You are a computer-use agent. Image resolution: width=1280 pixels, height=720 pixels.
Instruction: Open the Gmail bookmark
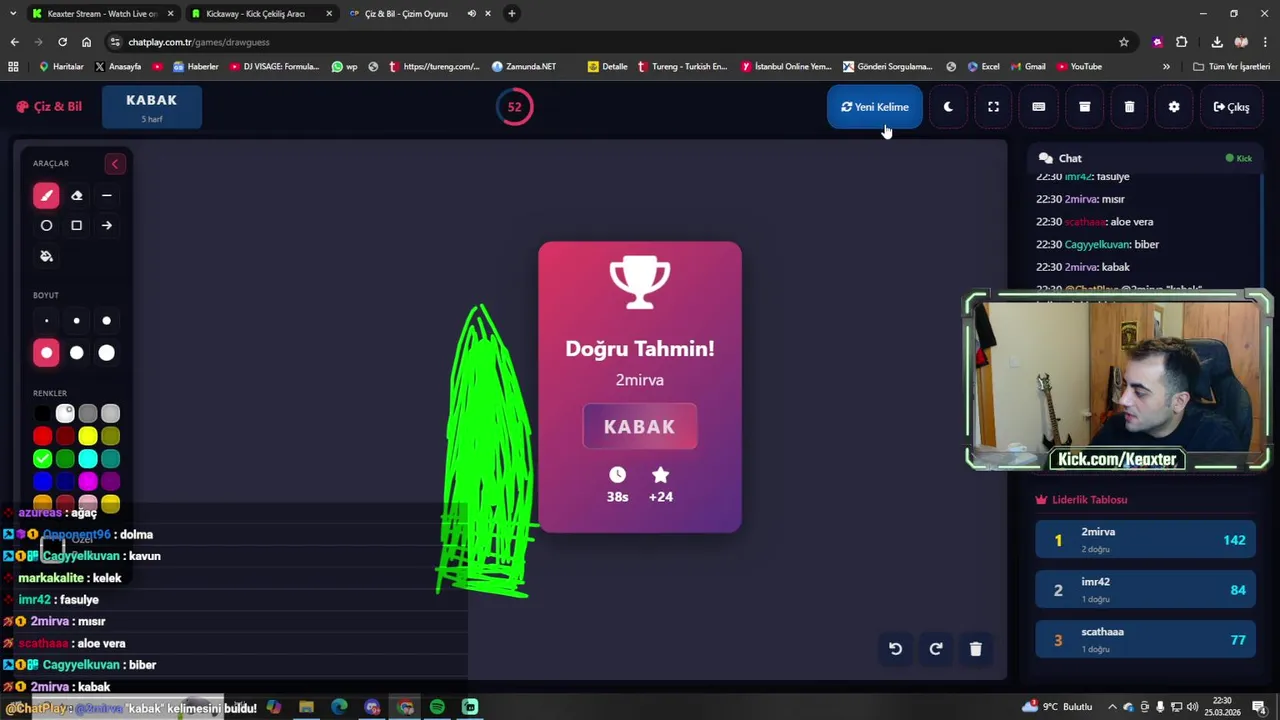(x=1028, y=67)
